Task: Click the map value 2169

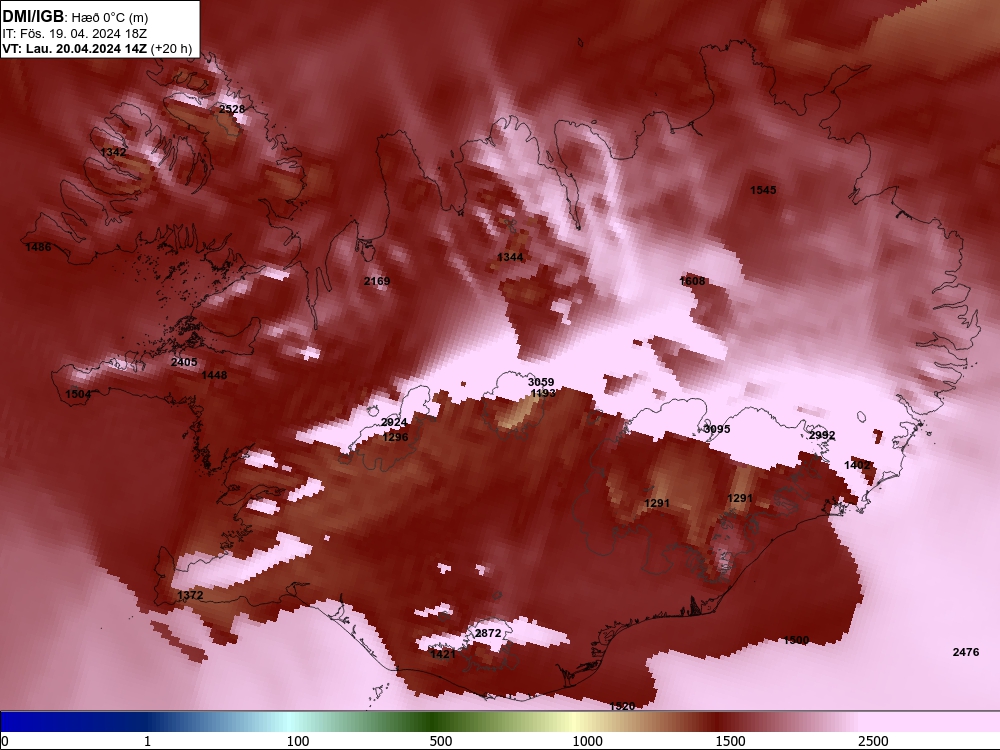Action: [x=377, y=281]
